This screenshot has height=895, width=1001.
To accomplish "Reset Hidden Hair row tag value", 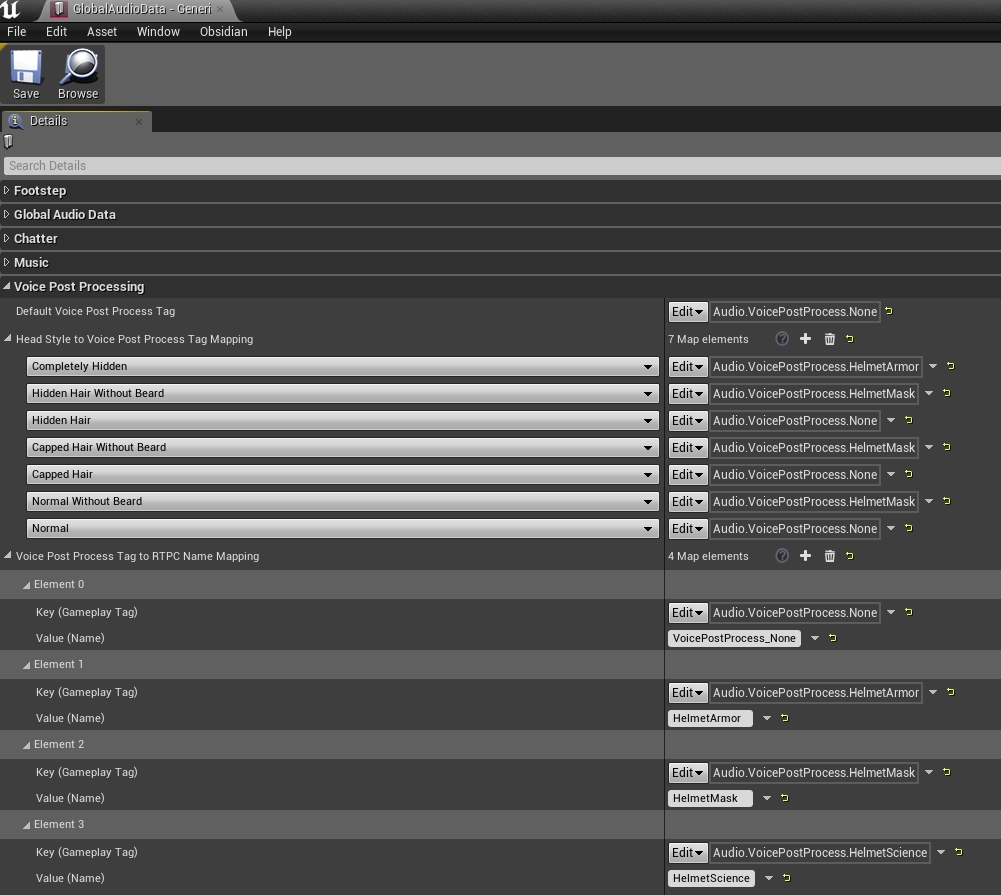I will (x=908, y=420).
